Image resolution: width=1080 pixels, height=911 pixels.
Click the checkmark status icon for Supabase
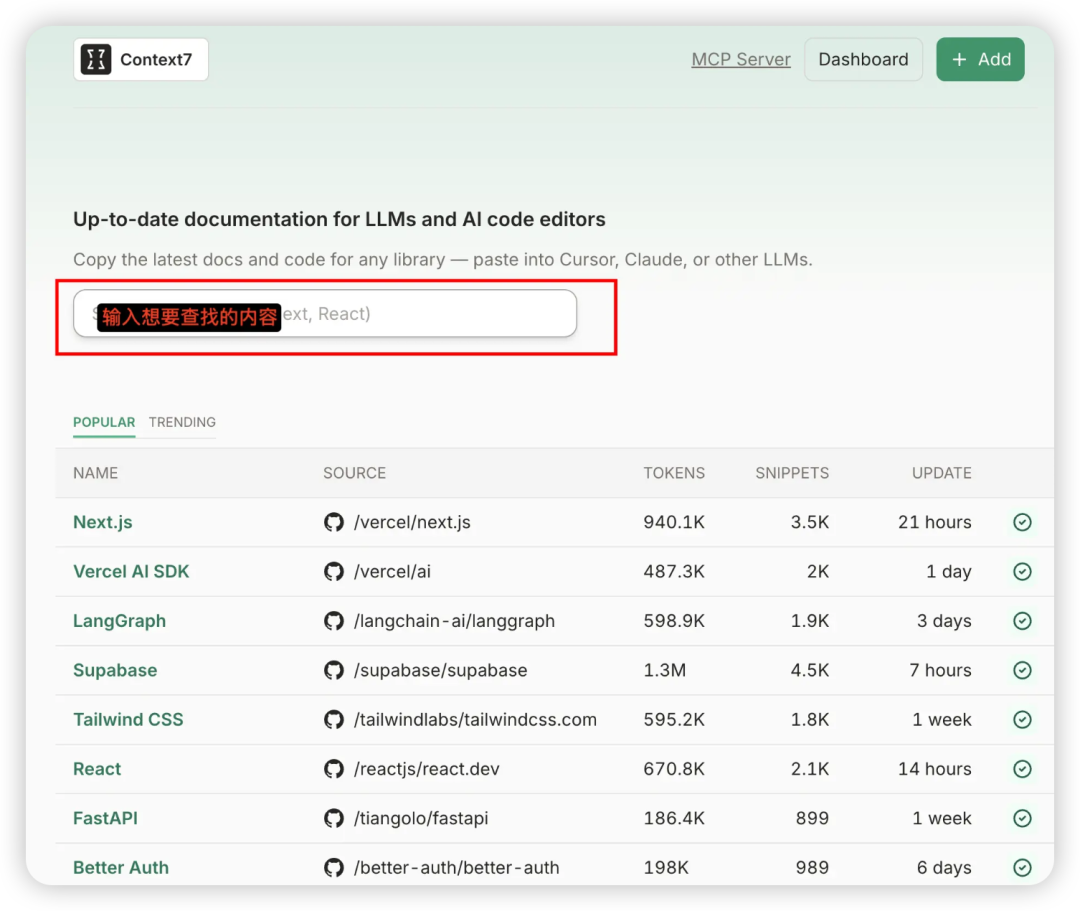tap(1022, 670)
